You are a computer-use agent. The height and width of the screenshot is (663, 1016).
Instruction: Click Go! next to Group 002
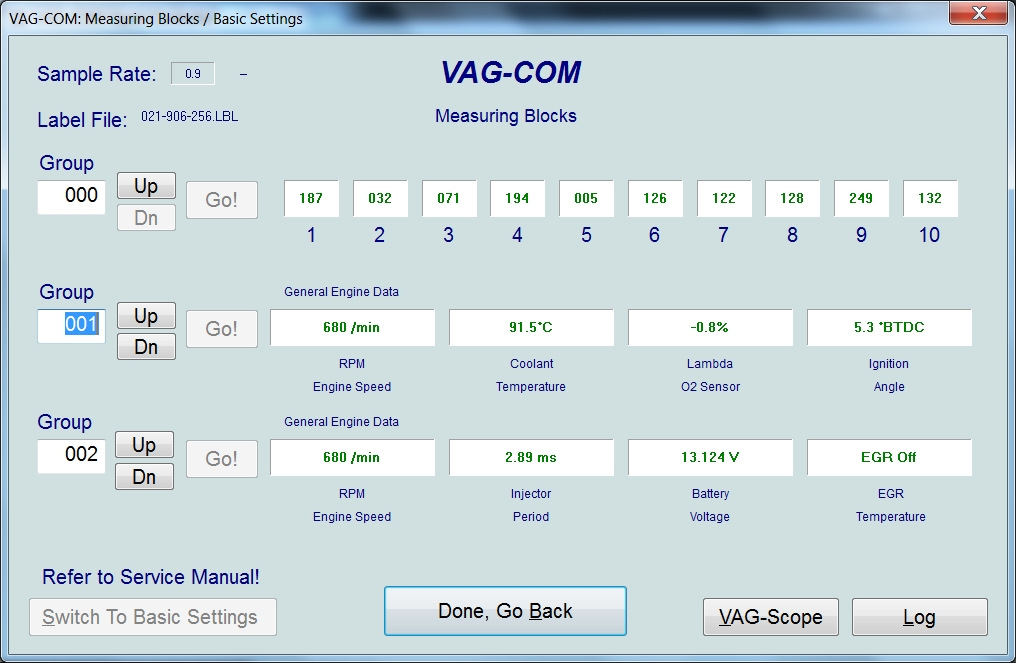click(222, 459)
